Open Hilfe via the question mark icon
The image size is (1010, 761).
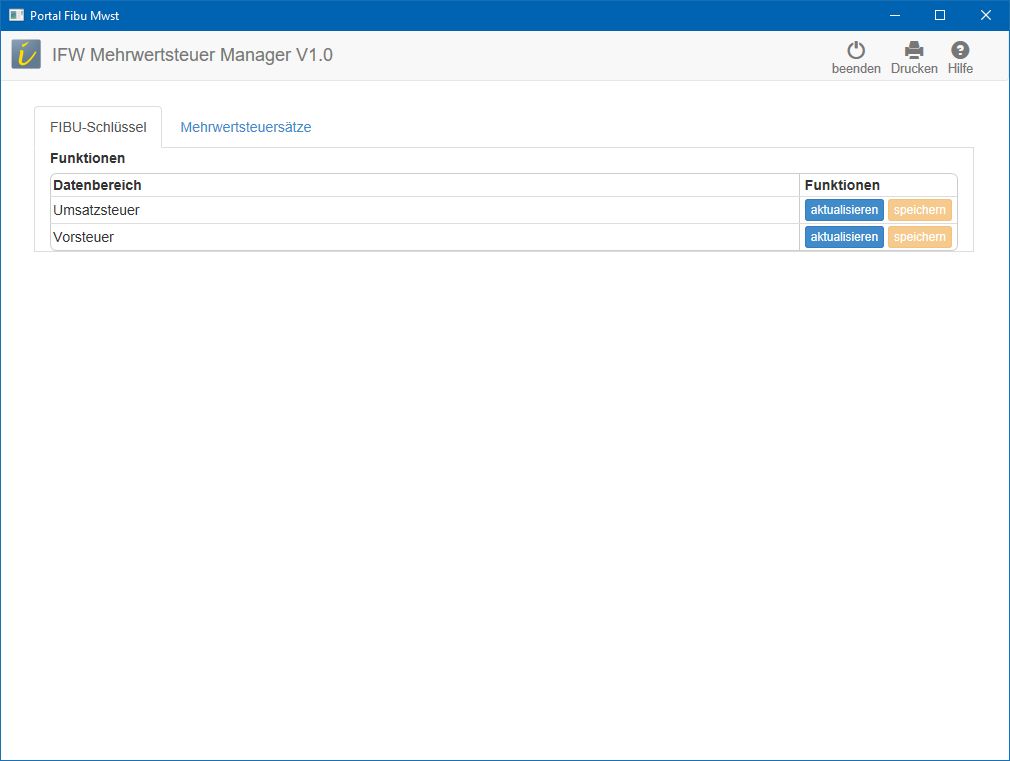[960, 50]
